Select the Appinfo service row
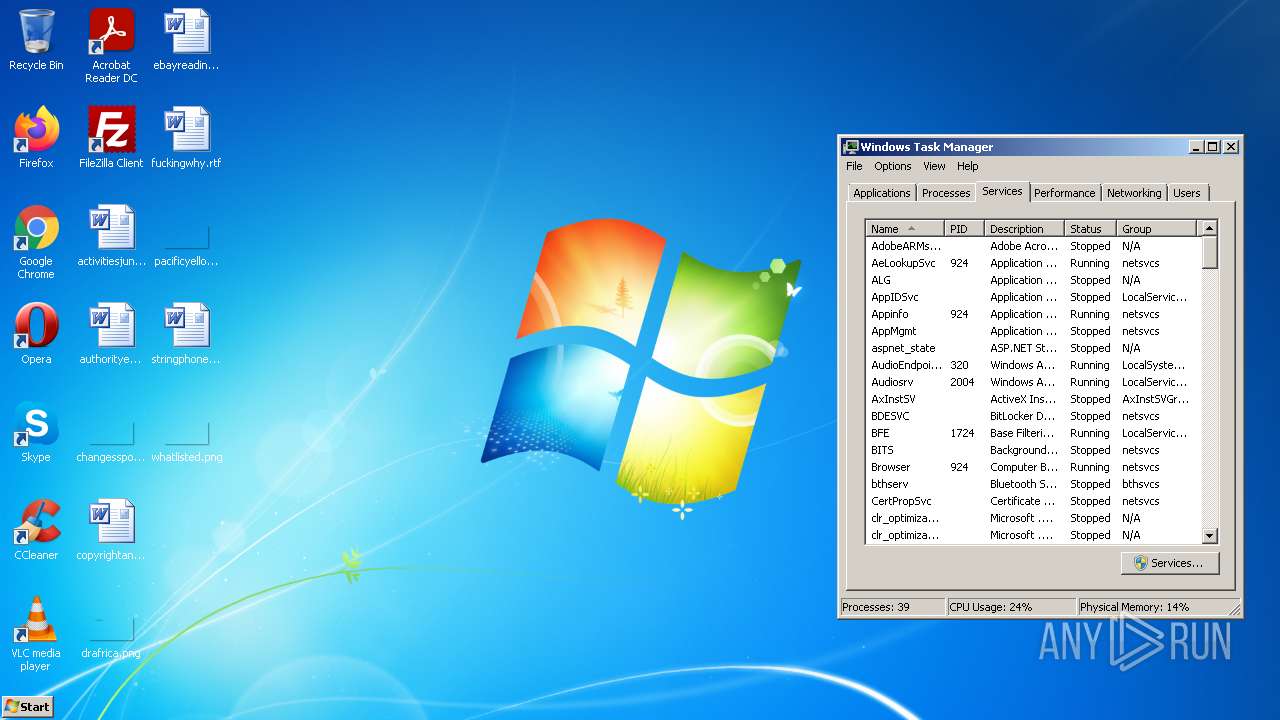The width and height of the screenshot is (1280, 720). [1033, 314]
